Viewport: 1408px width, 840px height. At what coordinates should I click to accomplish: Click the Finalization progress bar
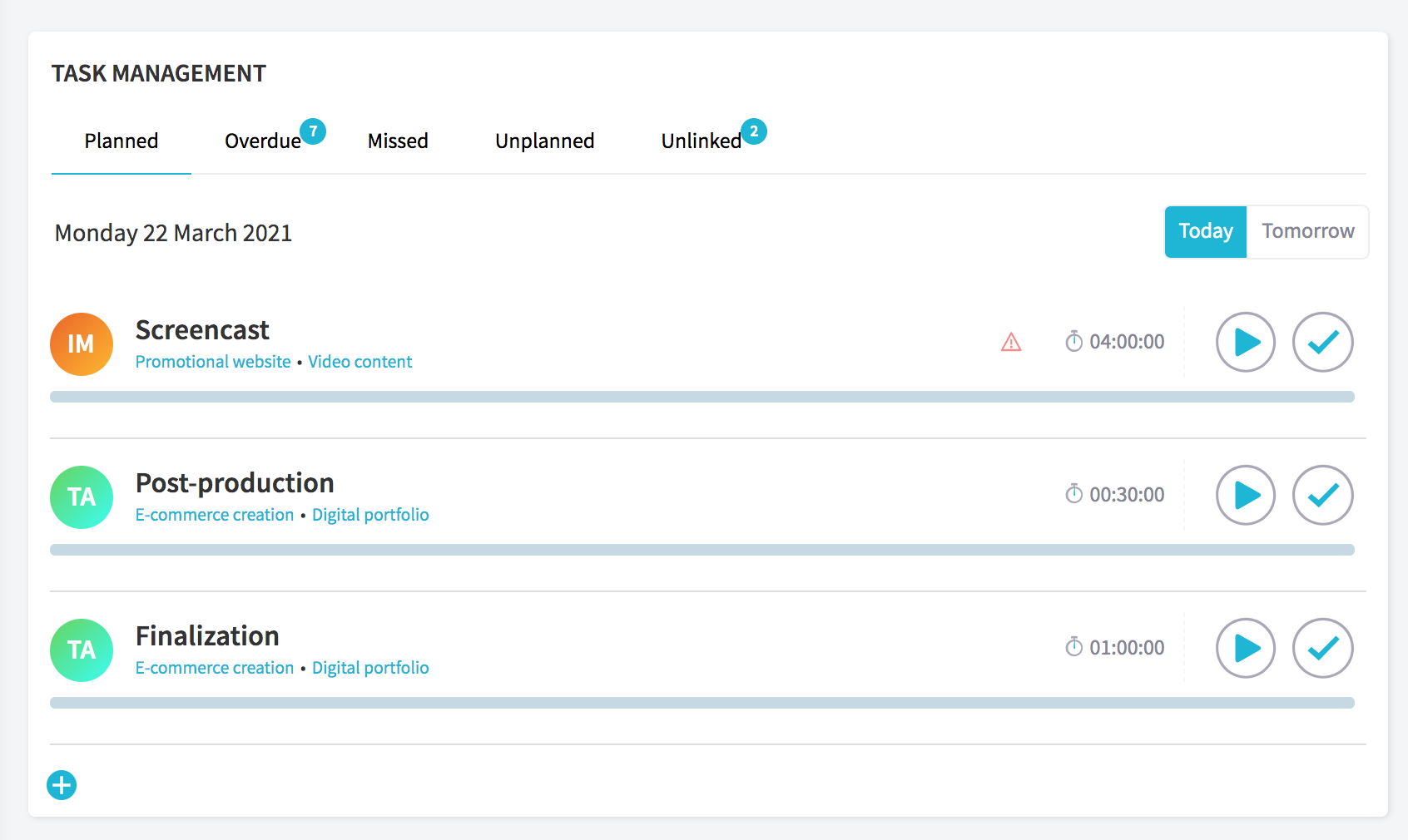tap(702, 703)
